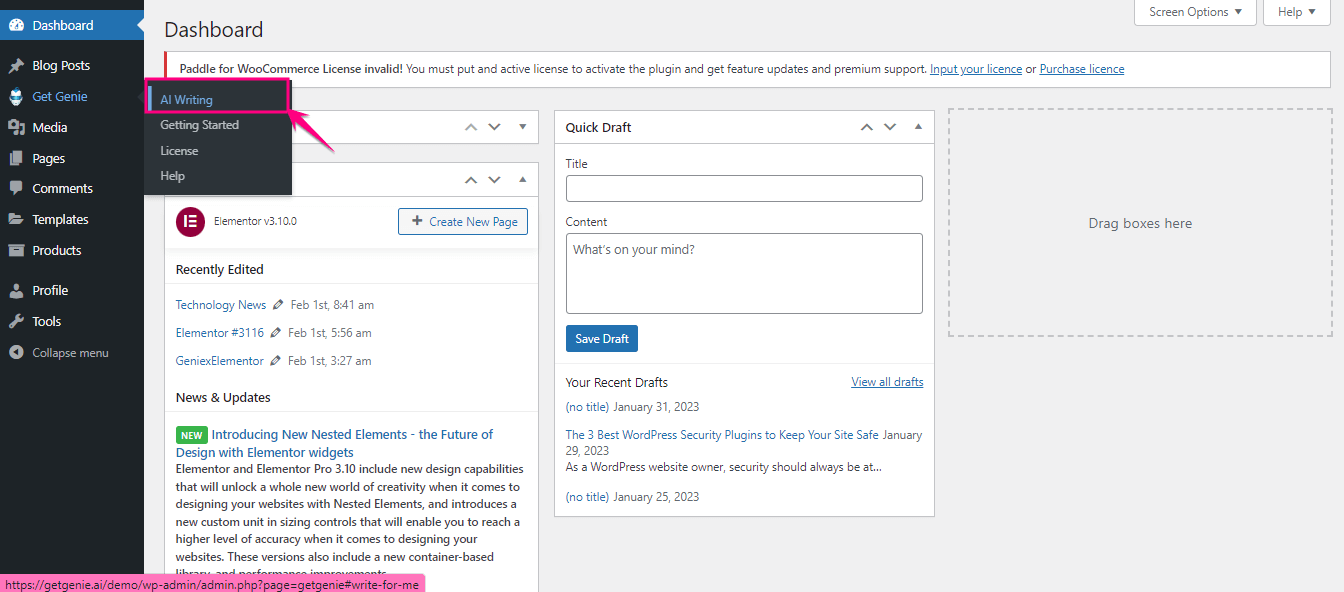Open Elementor #3116 recently edited link
This screenshot has width=1344, height=592.
220,333
